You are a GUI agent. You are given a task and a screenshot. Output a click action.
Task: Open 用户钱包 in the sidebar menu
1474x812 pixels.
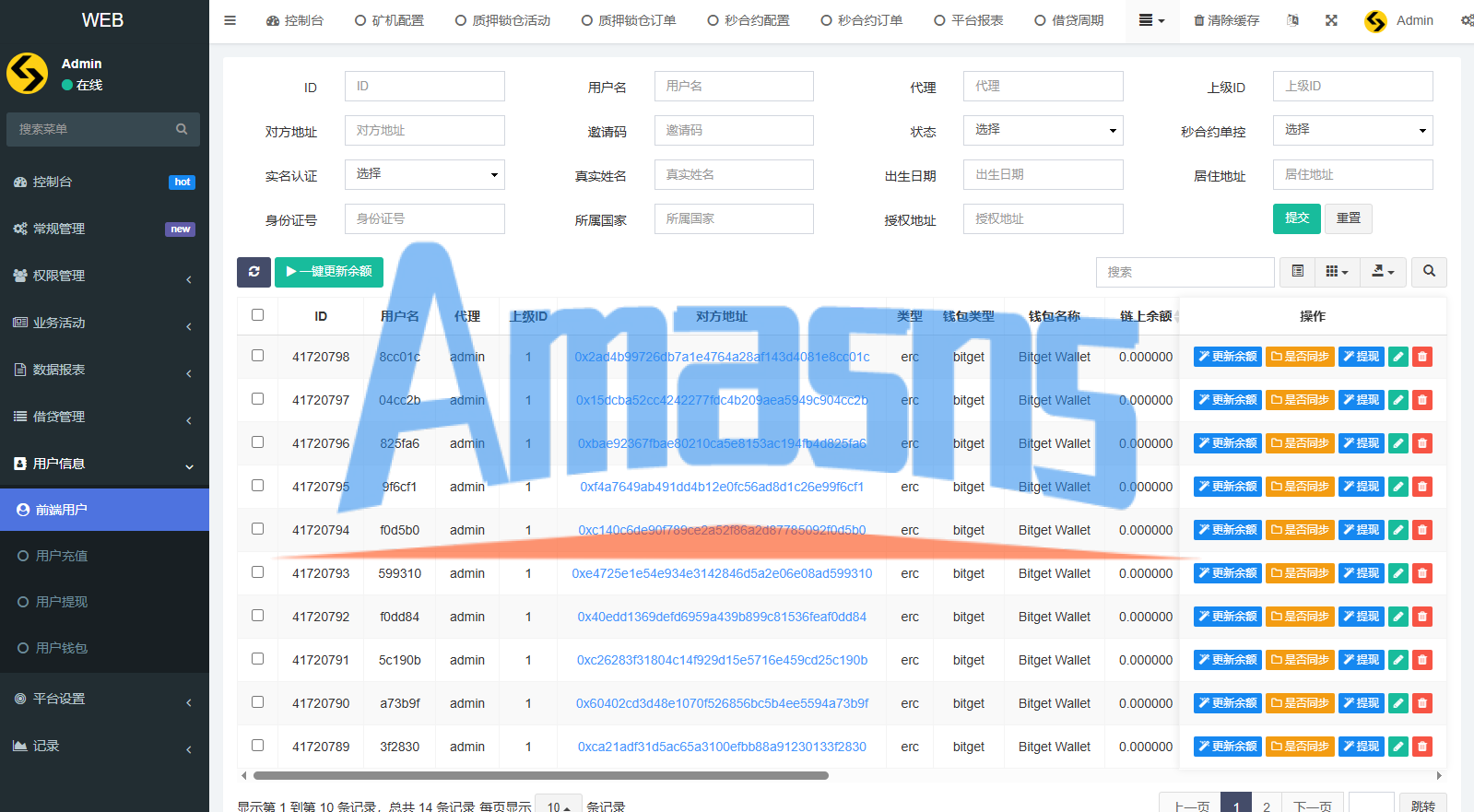tap(104, 648)
